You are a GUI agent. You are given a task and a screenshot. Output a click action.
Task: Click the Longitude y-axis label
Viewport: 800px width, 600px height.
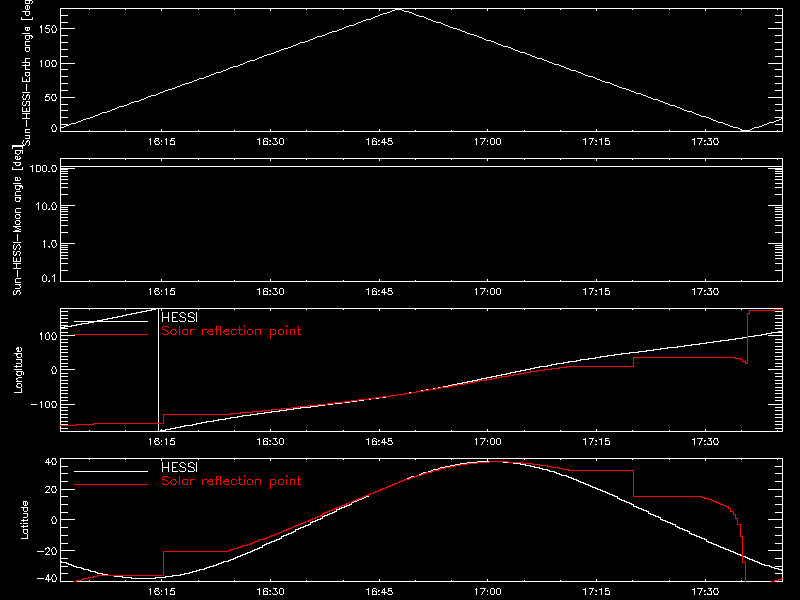[18, 370]
